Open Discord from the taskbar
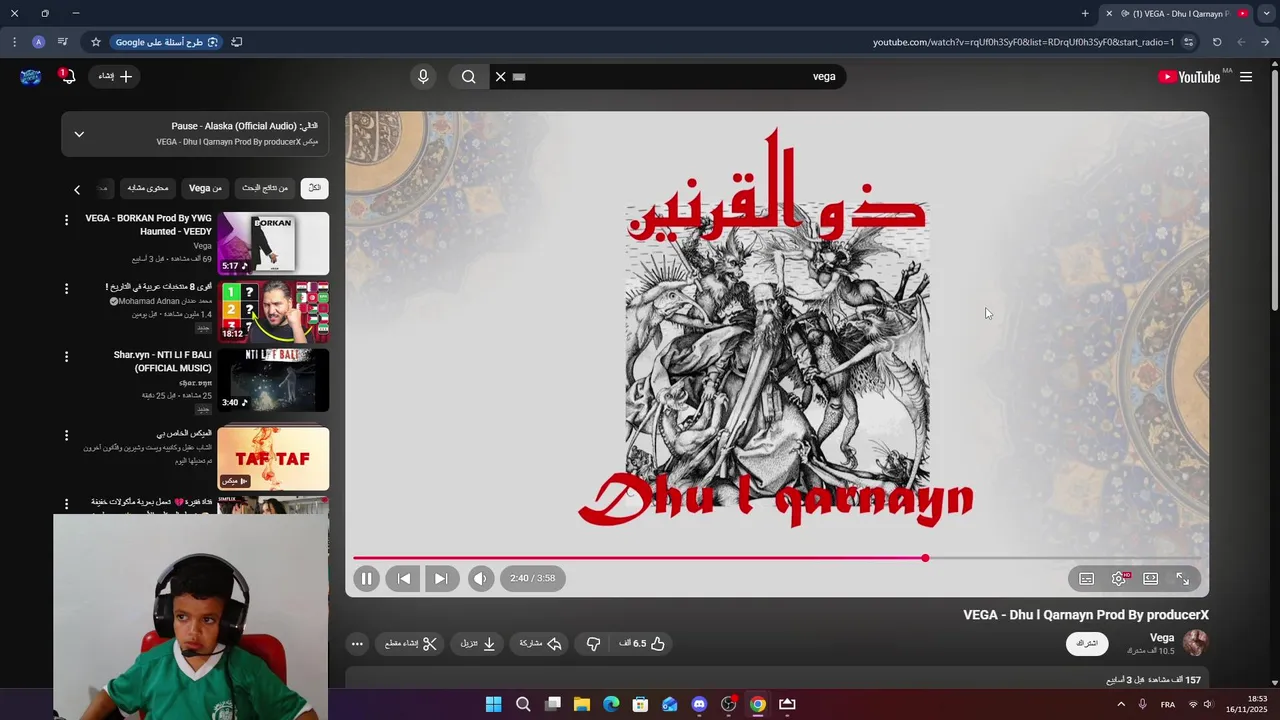 (x=699, y=704)
